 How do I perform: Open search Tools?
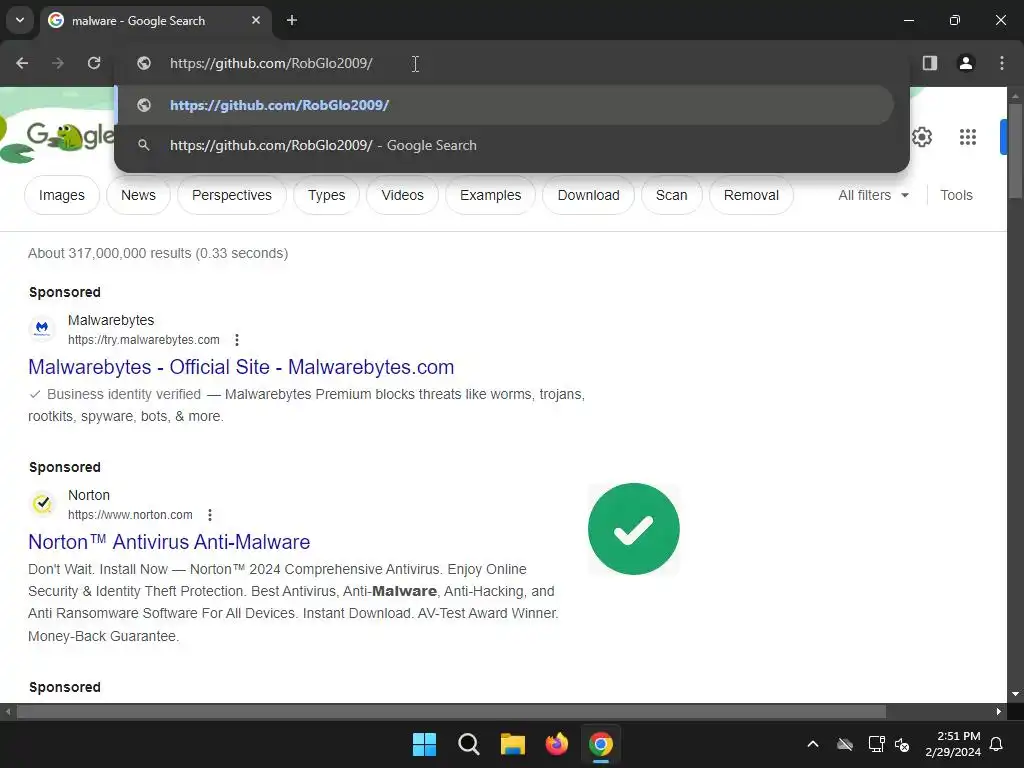[956, 195]
